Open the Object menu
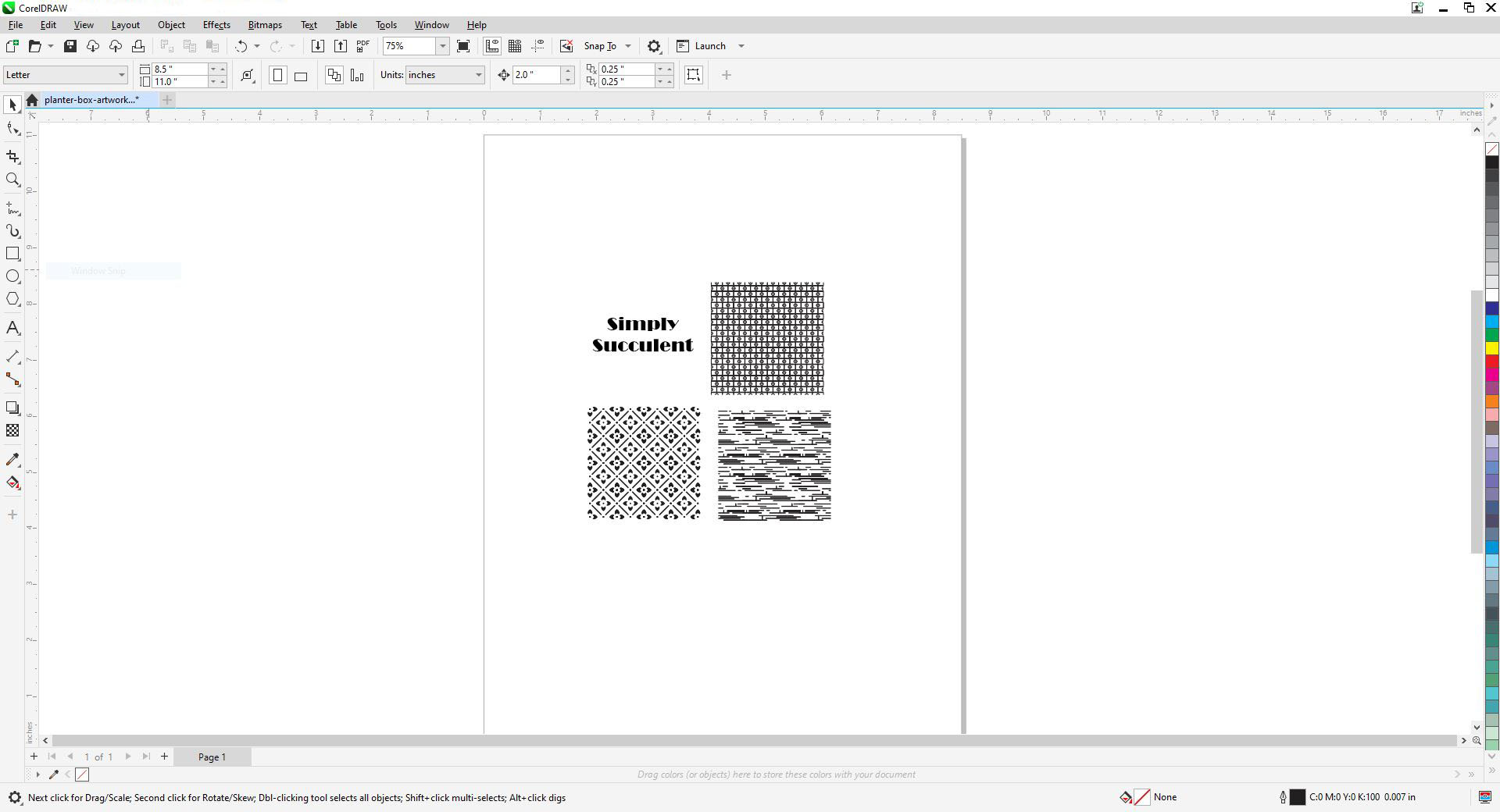Viewport: 1500px width, 812px height. point(171,25)
